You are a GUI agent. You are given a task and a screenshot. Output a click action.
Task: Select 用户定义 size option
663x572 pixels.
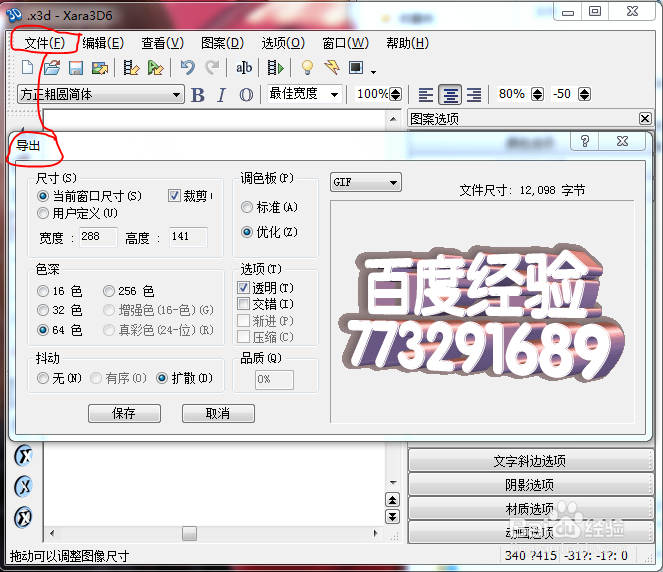click(77, 213)
